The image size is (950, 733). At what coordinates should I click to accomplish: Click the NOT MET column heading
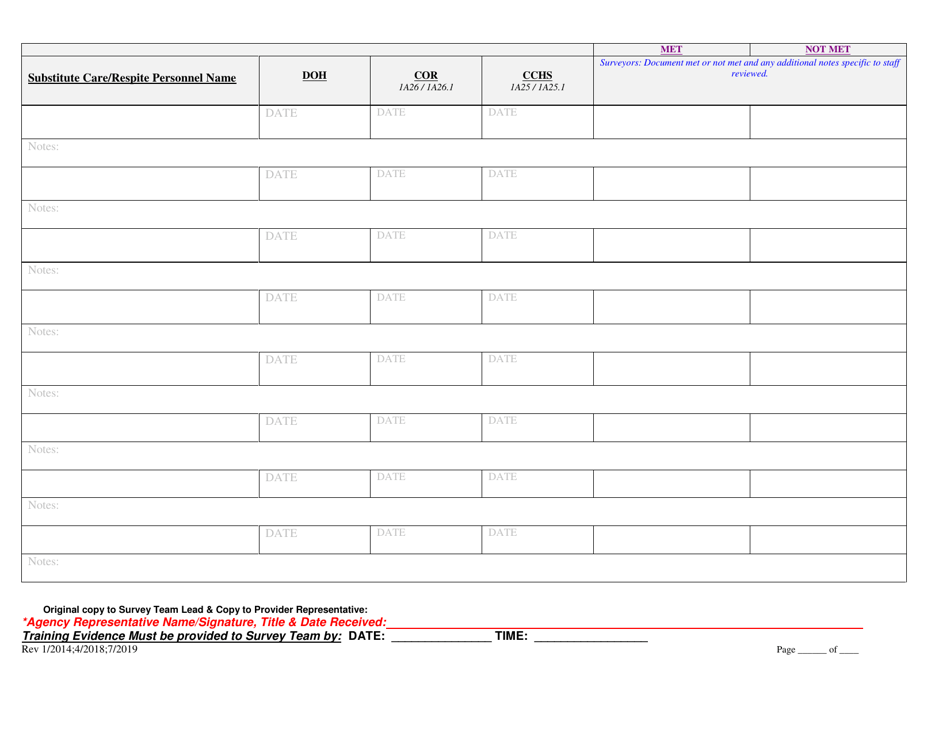coord(828,49)
